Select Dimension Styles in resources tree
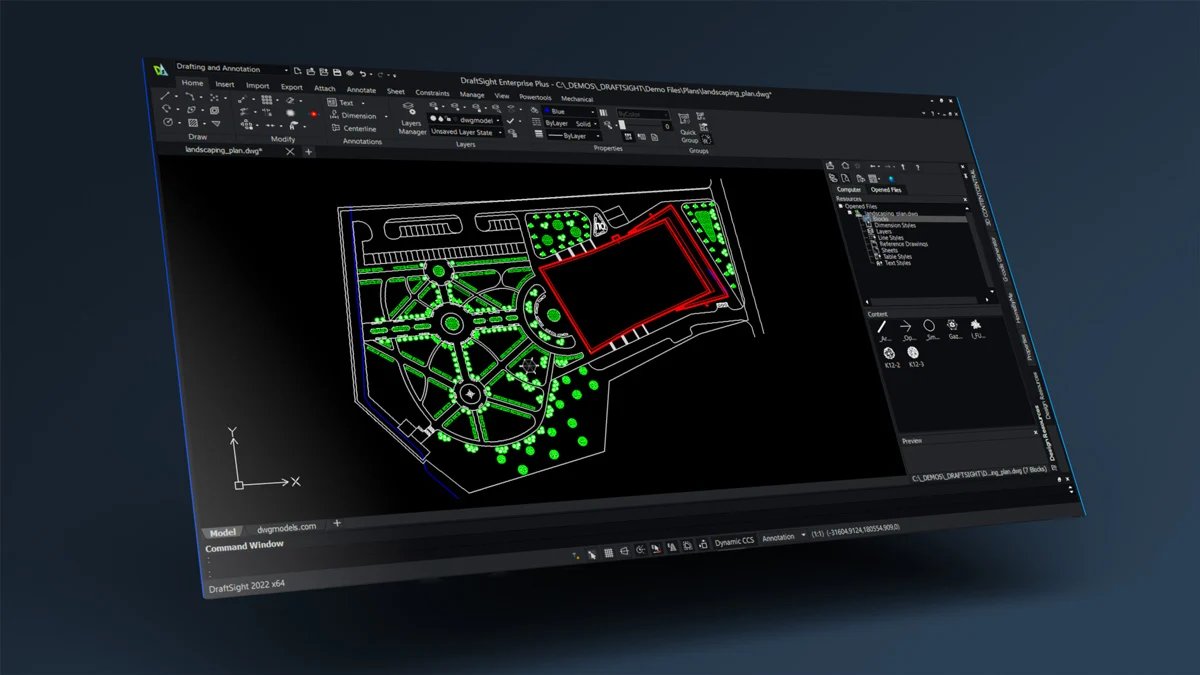1200x675 pixels. pyautogui.click(x=893, y=225)
